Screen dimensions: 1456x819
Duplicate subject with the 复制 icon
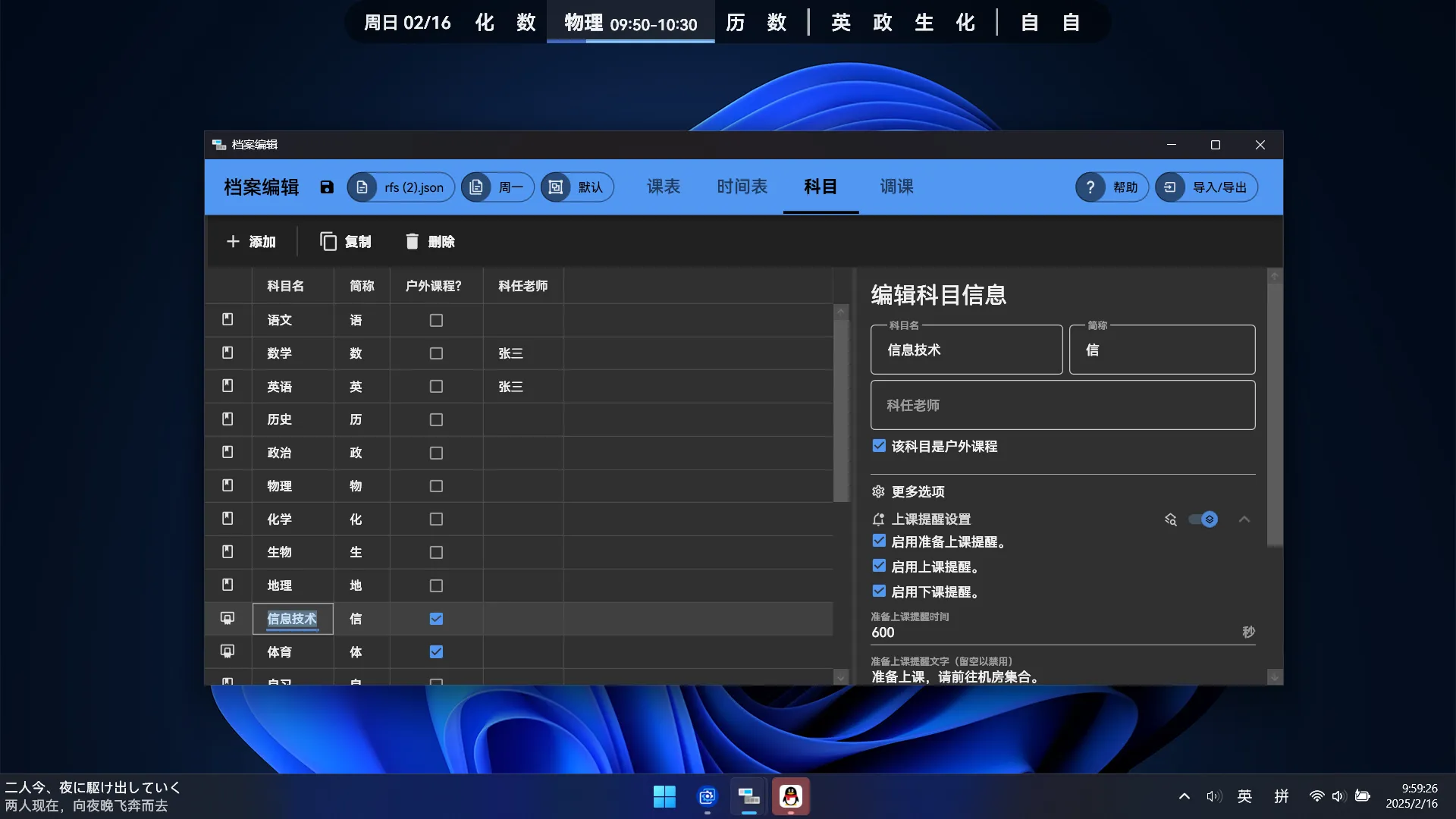point(328,241)
